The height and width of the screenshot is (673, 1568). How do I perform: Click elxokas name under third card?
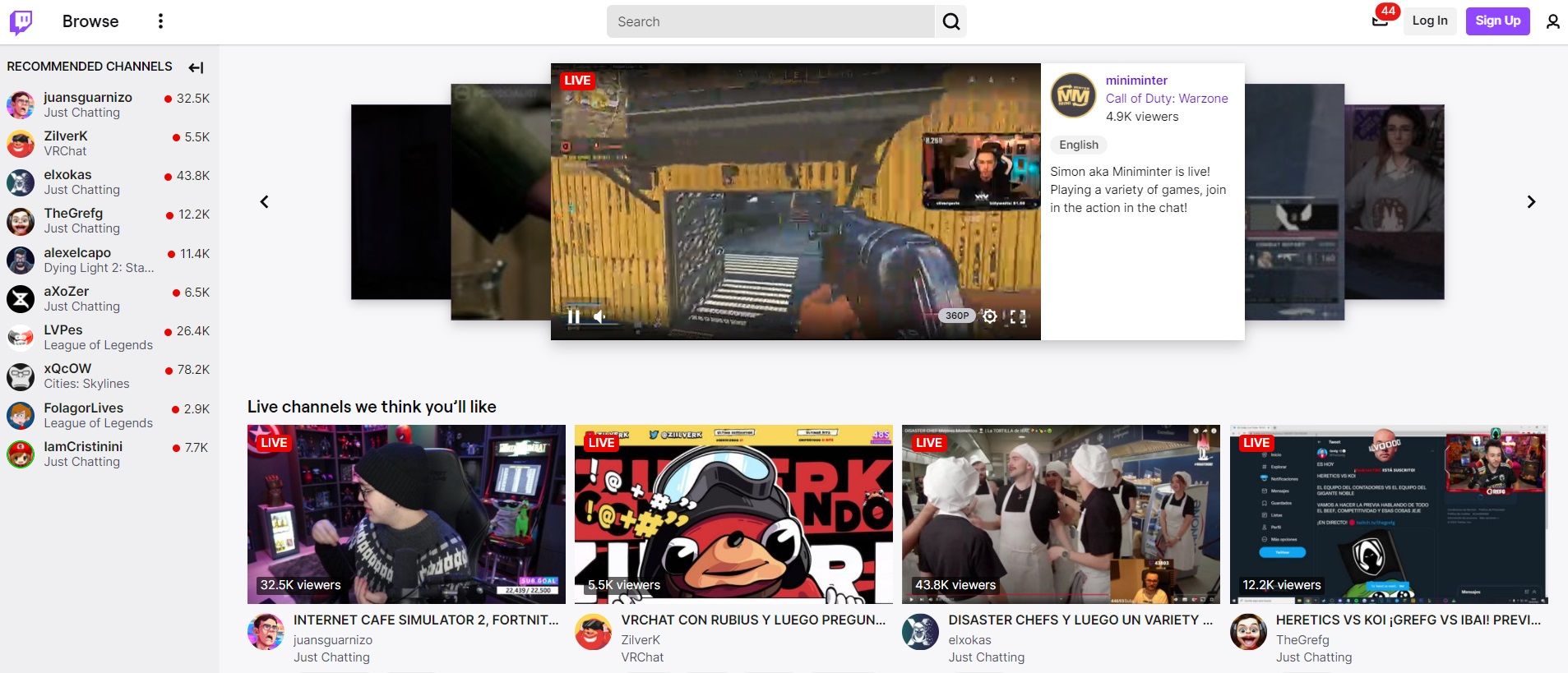pyautogui.click(x=969, y=640)
